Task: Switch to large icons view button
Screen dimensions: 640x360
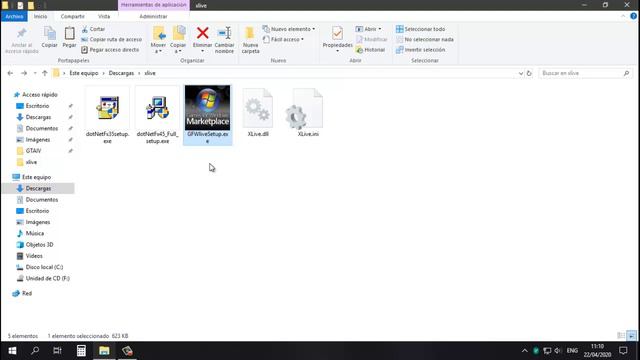Action: pos(631,336)
